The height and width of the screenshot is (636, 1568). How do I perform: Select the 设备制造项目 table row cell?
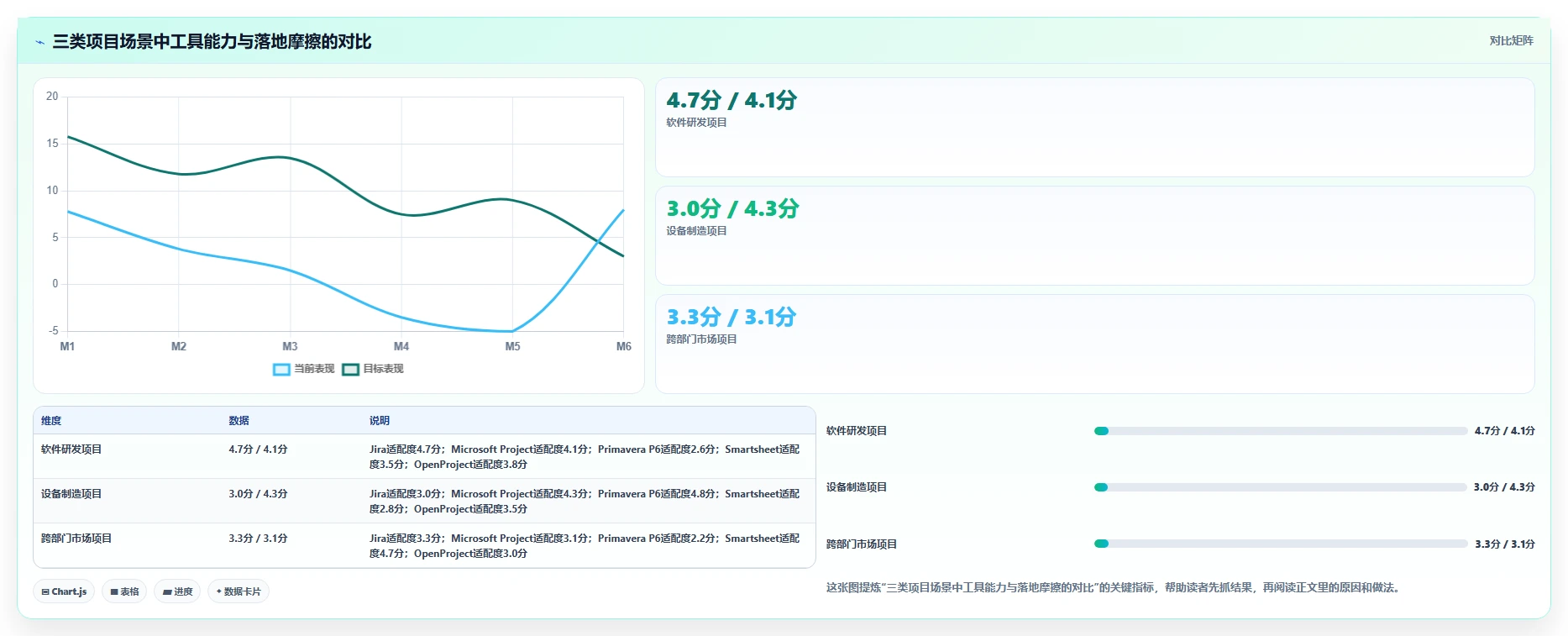pyautogui.click(x=71, y=494)
